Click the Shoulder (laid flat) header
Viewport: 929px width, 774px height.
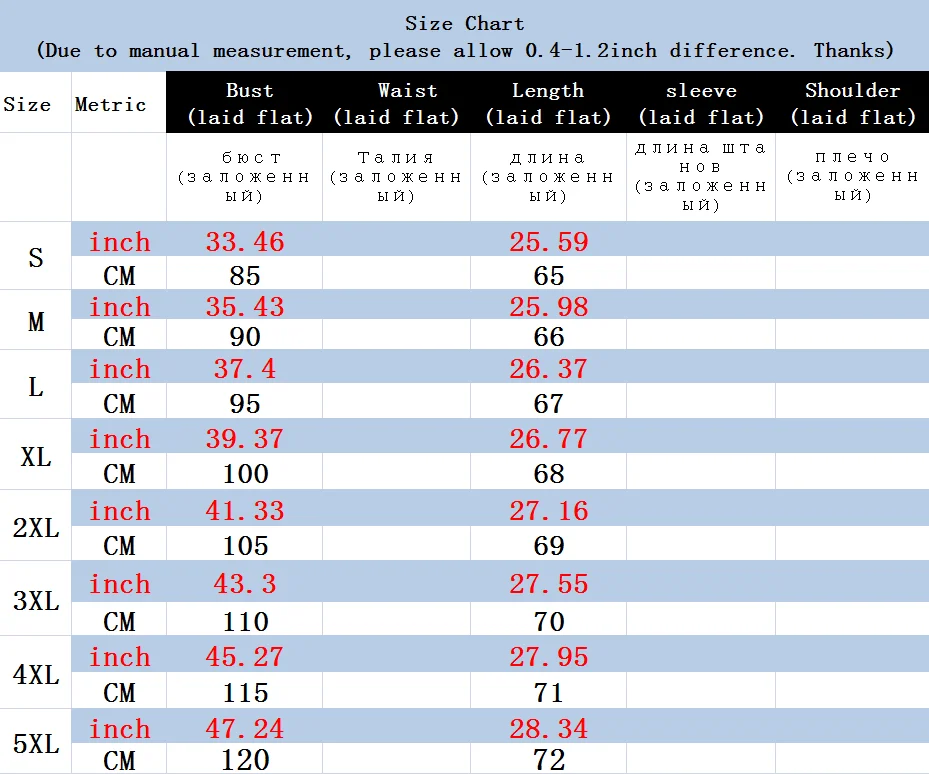click(x=853, y=104)
